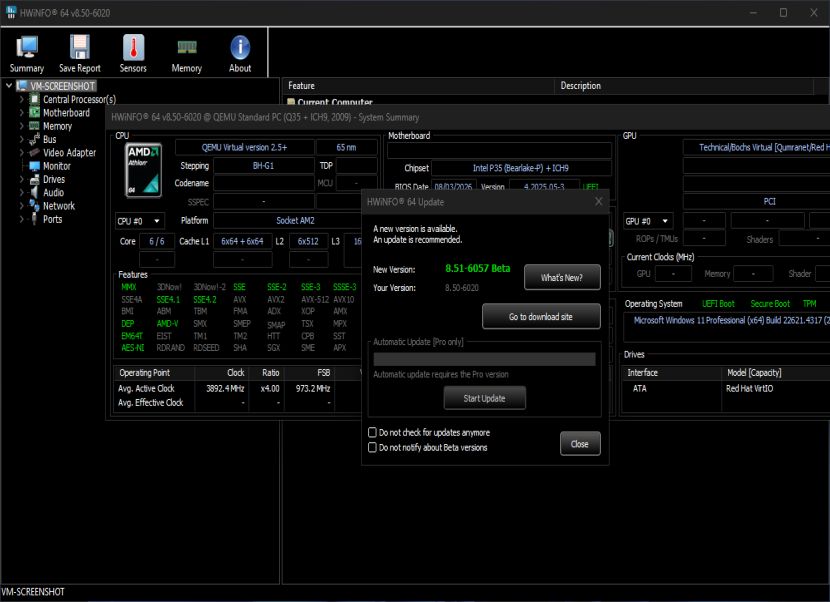Open the Memory toolbar icon
Viewport: 830px width, 602px height.
pyautogui.click(x=187, y=47)
